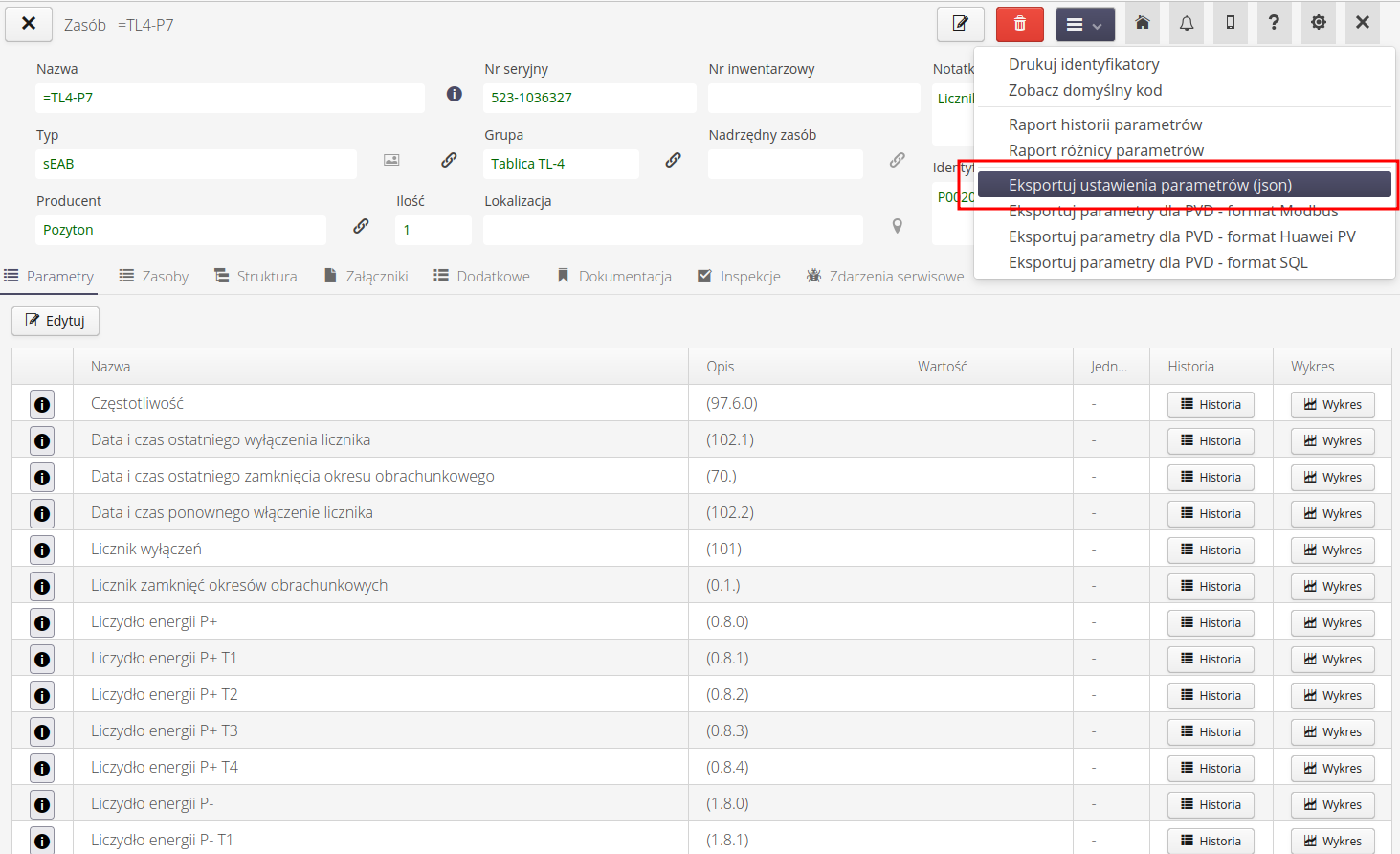This screenshot has width=1400, height=854.
Task: Switch to the Załączniki tab
Action: [x=367, y=277]
